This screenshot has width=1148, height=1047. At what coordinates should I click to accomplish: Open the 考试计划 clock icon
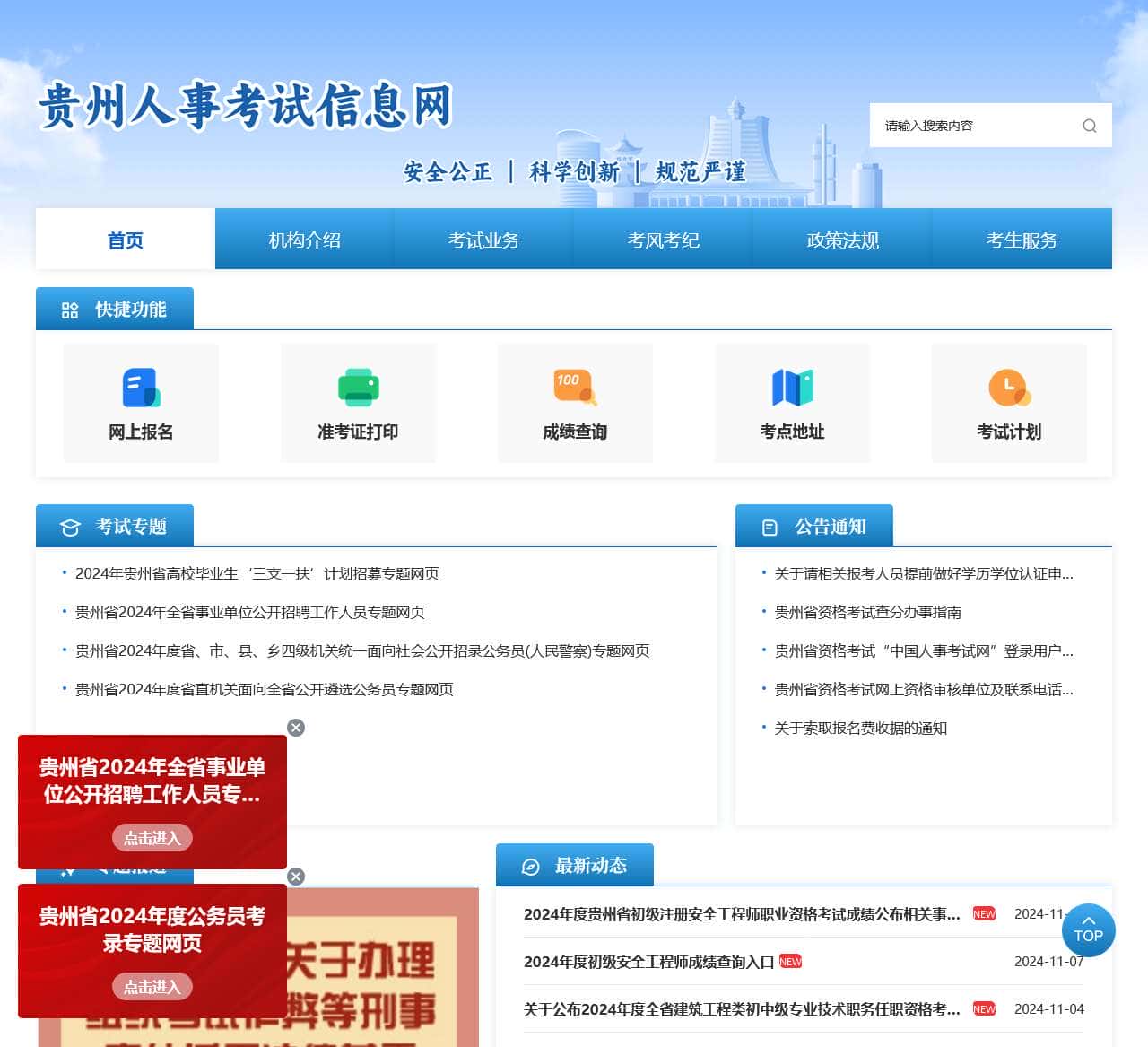tap(1009, 388)
